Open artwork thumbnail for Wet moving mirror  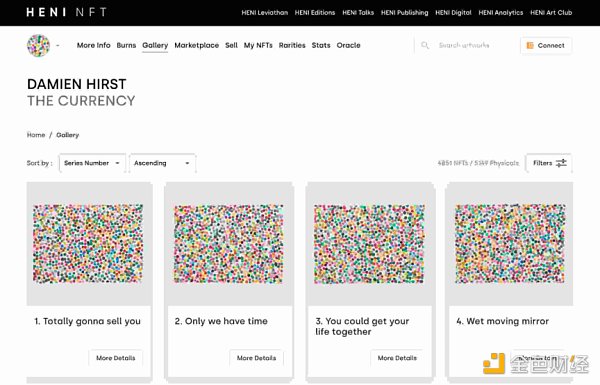point(510,244)
